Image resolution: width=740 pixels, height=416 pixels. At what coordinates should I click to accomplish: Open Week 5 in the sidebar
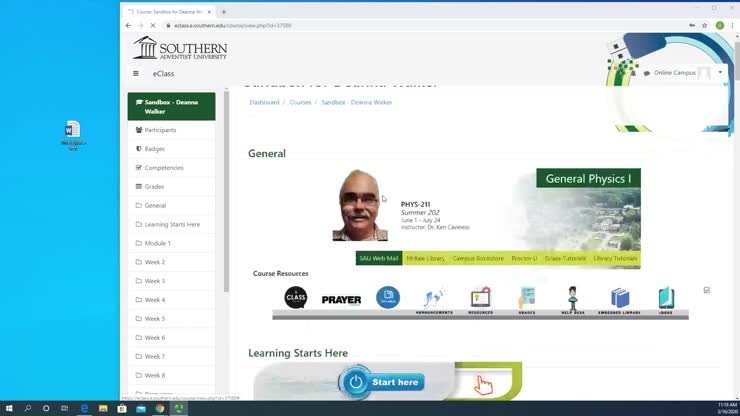[171, 319]
